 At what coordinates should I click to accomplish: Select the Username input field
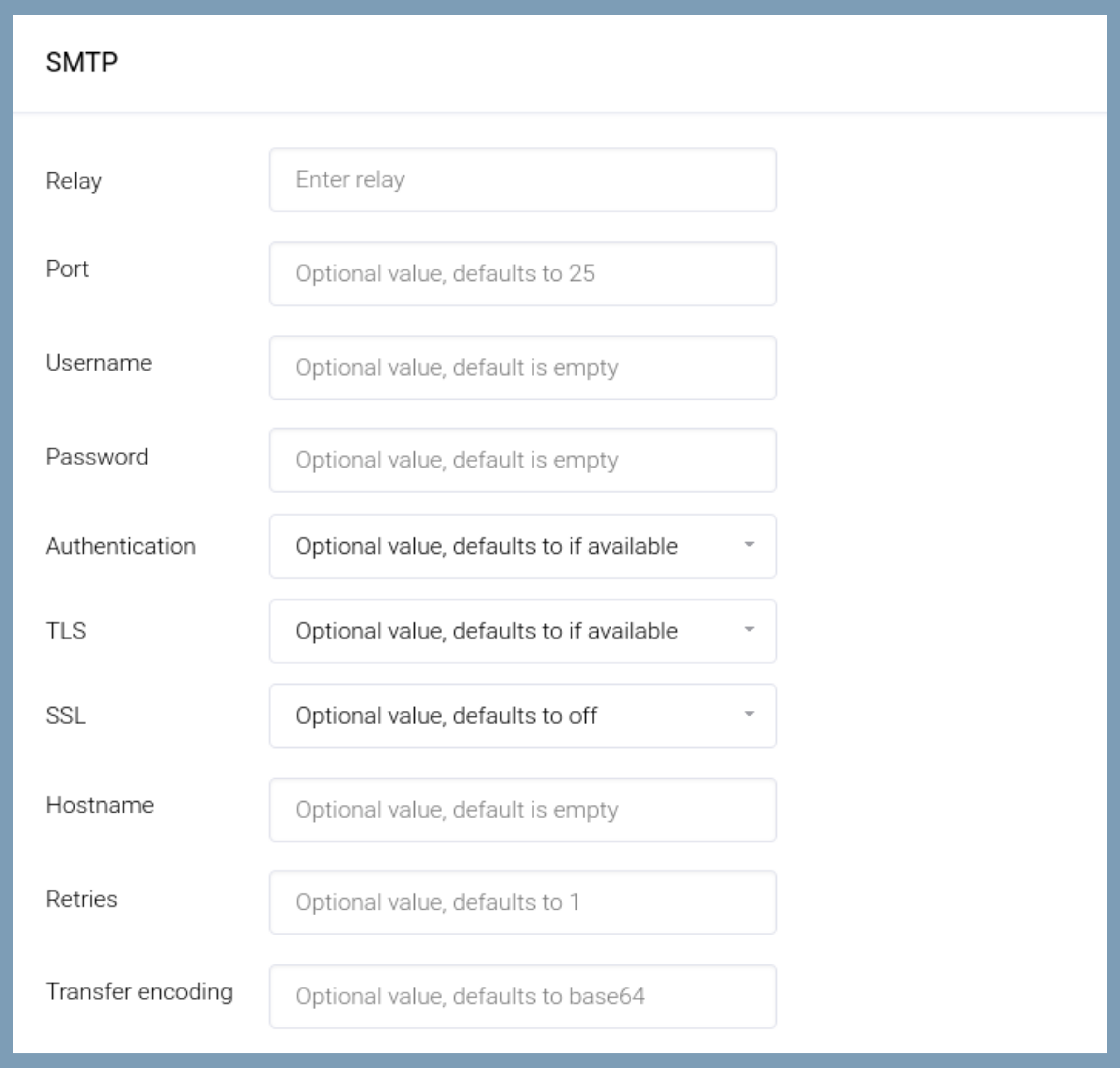point(523,368)
